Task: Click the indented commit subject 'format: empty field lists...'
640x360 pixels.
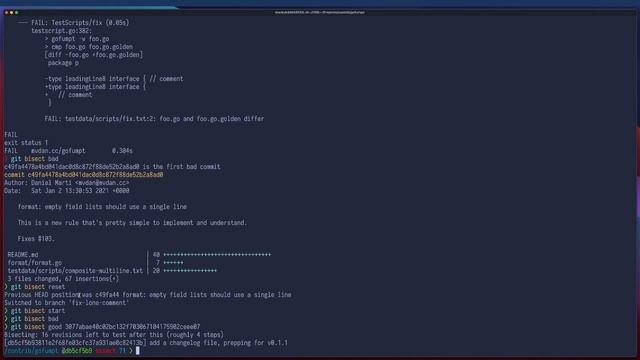Action: (102, 207)
